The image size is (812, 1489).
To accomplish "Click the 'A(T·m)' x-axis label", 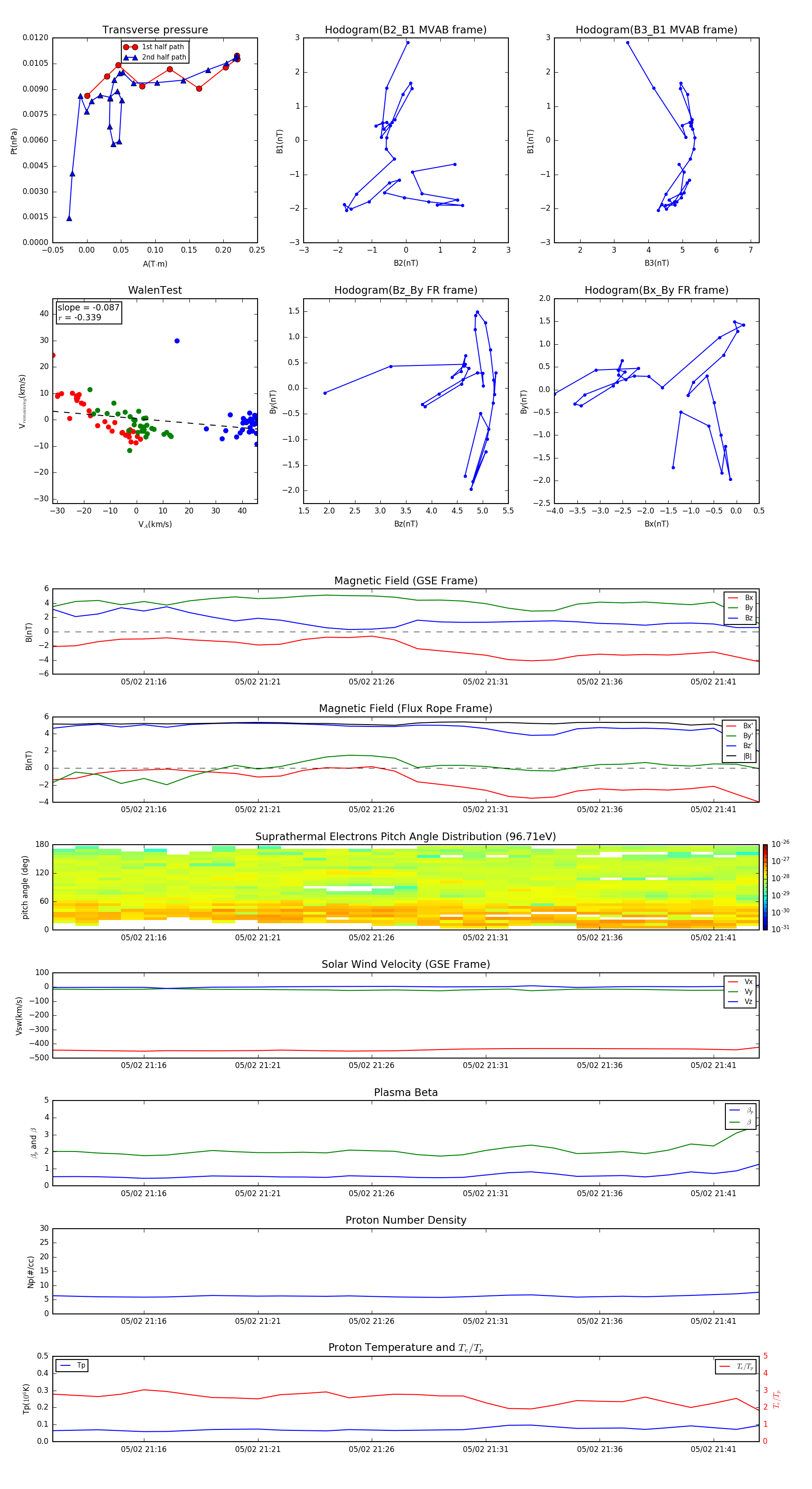I will 155,264.
